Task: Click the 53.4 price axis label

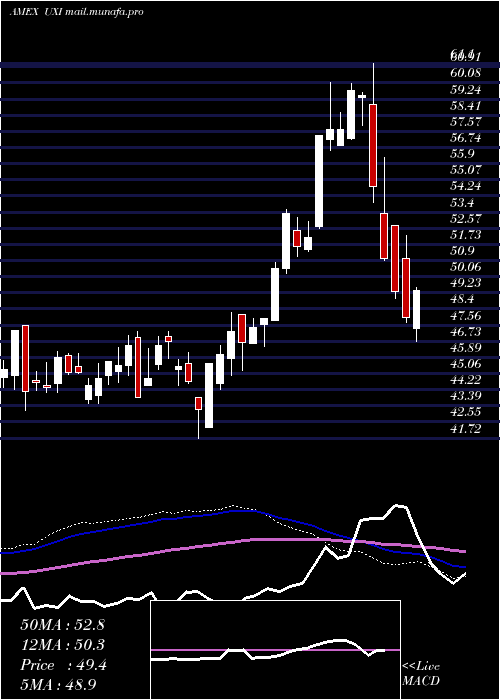Action: 462,203
